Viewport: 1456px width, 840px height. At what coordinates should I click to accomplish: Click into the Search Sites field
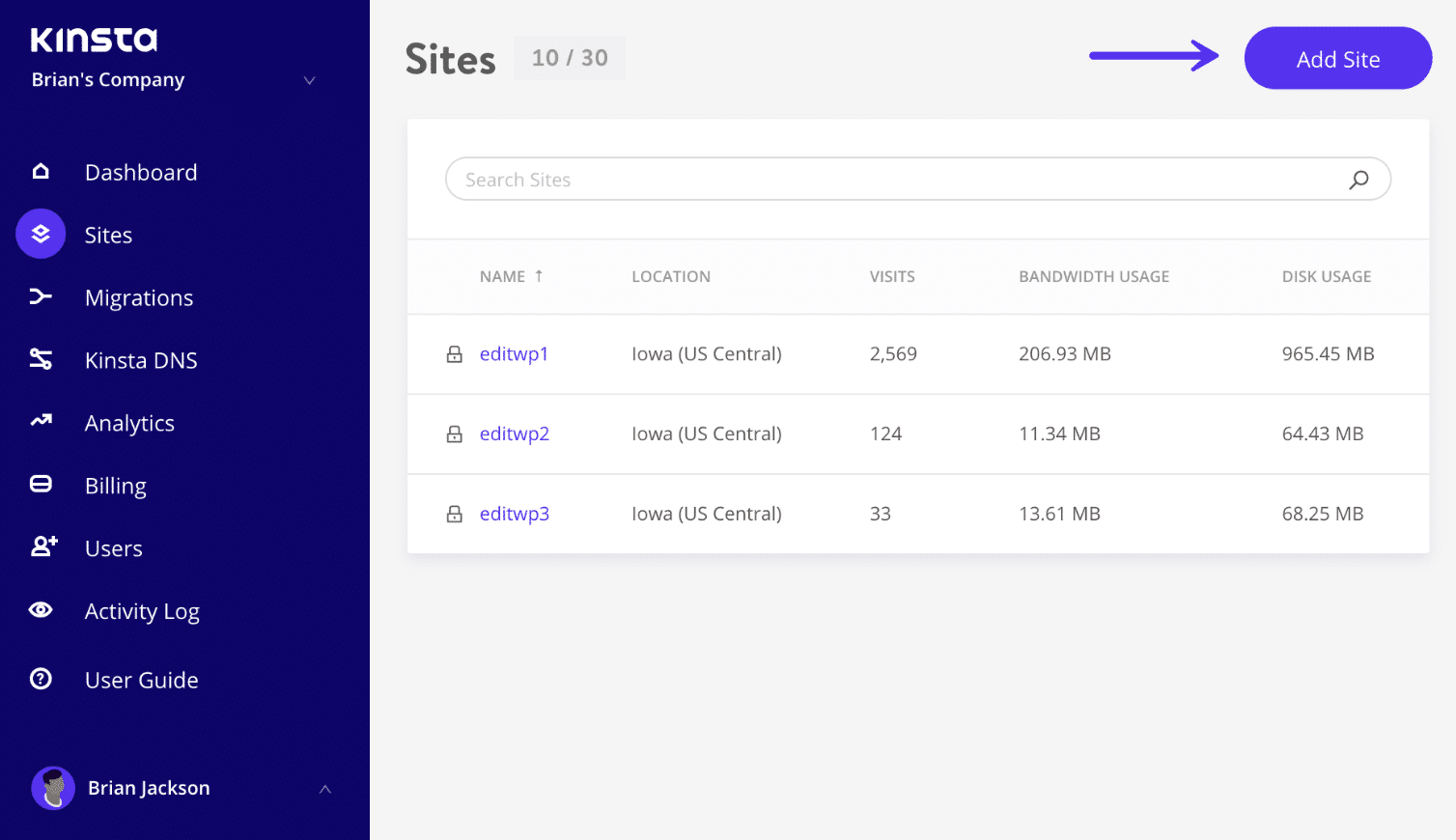click(898, 180)
